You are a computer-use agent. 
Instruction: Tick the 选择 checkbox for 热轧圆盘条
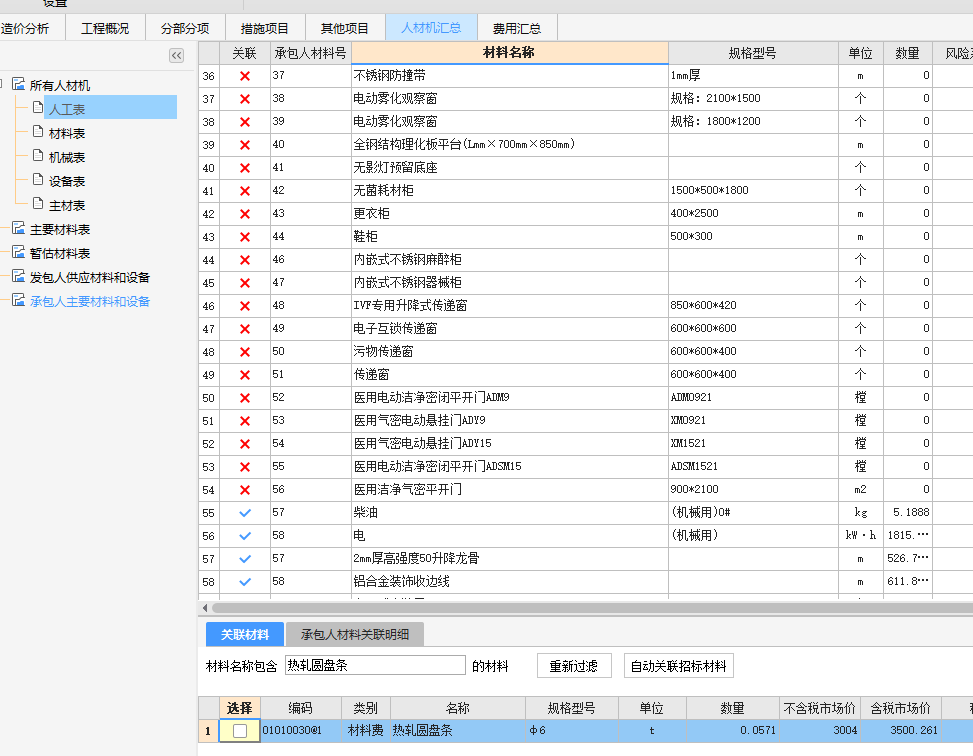coord(240,731)
